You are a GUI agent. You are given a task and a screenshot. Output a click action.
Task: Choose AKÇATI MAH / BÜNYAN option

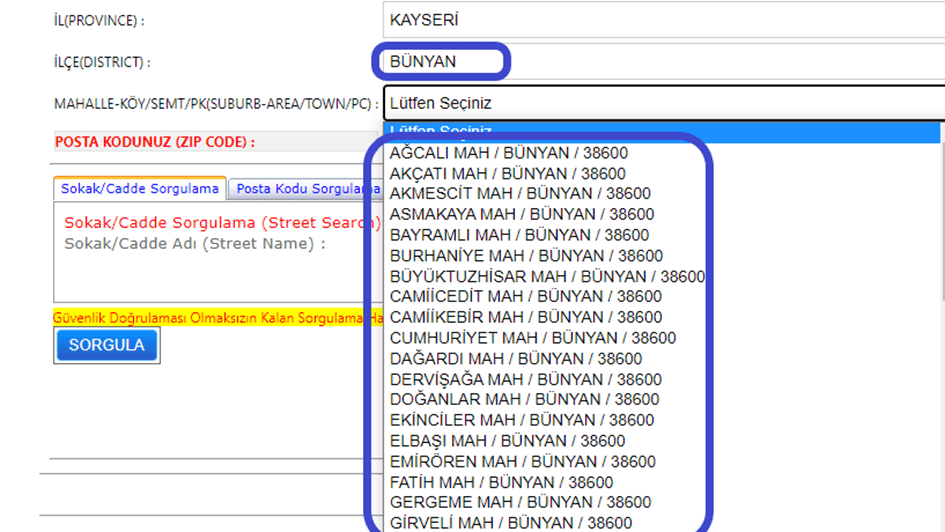pos(508,174)
